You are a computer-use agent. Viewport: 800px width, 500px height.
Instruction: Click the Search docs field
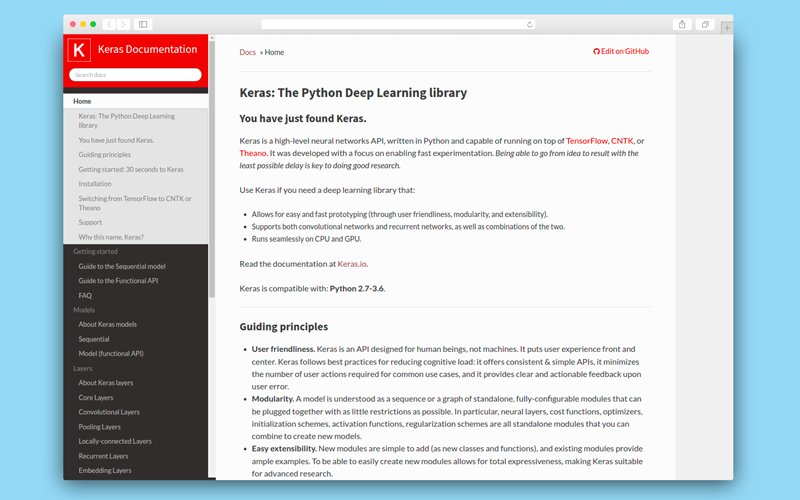[135, 74]
